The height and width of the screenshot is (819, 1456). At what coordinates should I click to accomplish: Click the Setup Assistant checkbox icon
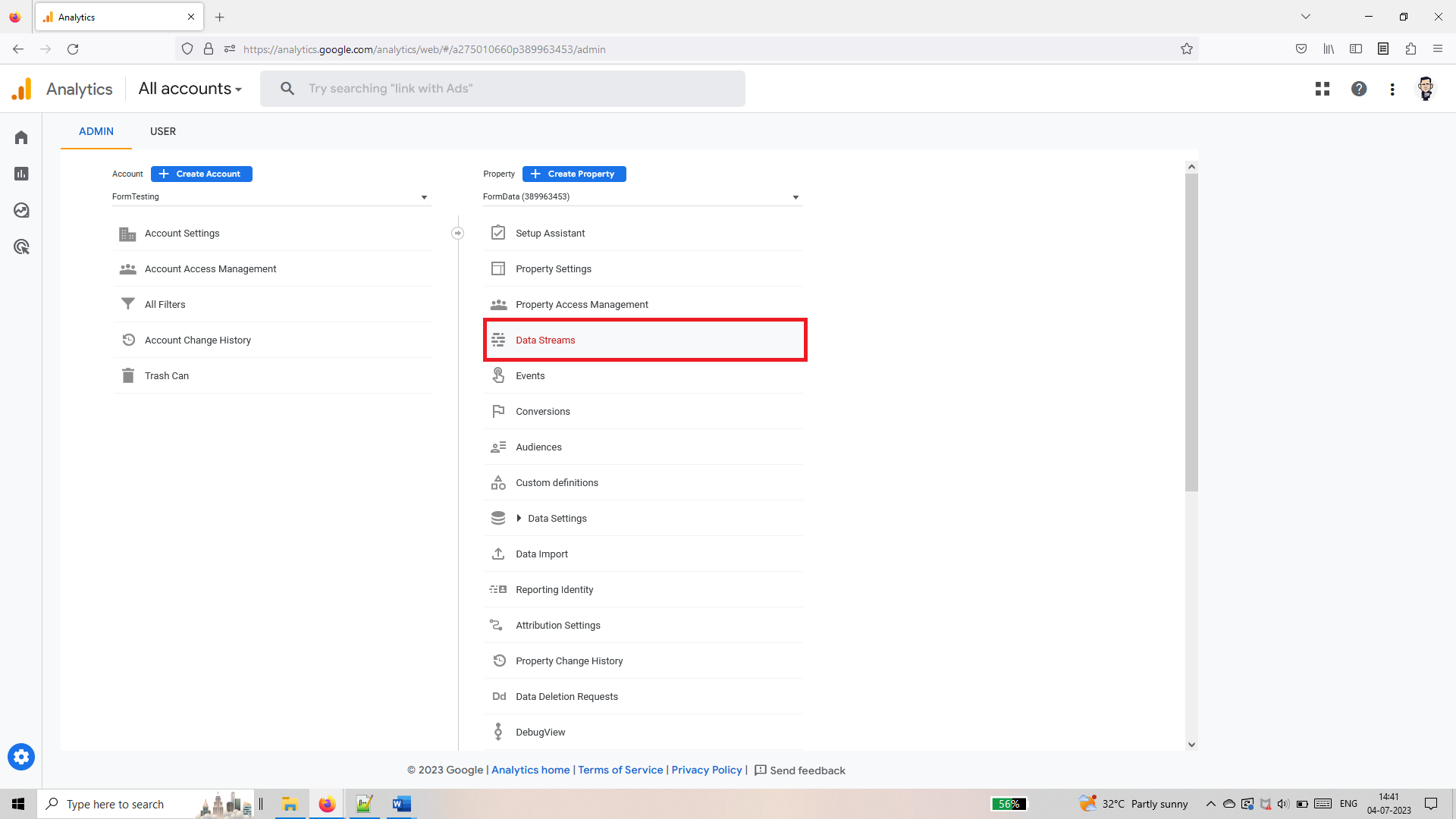[498, 233]
